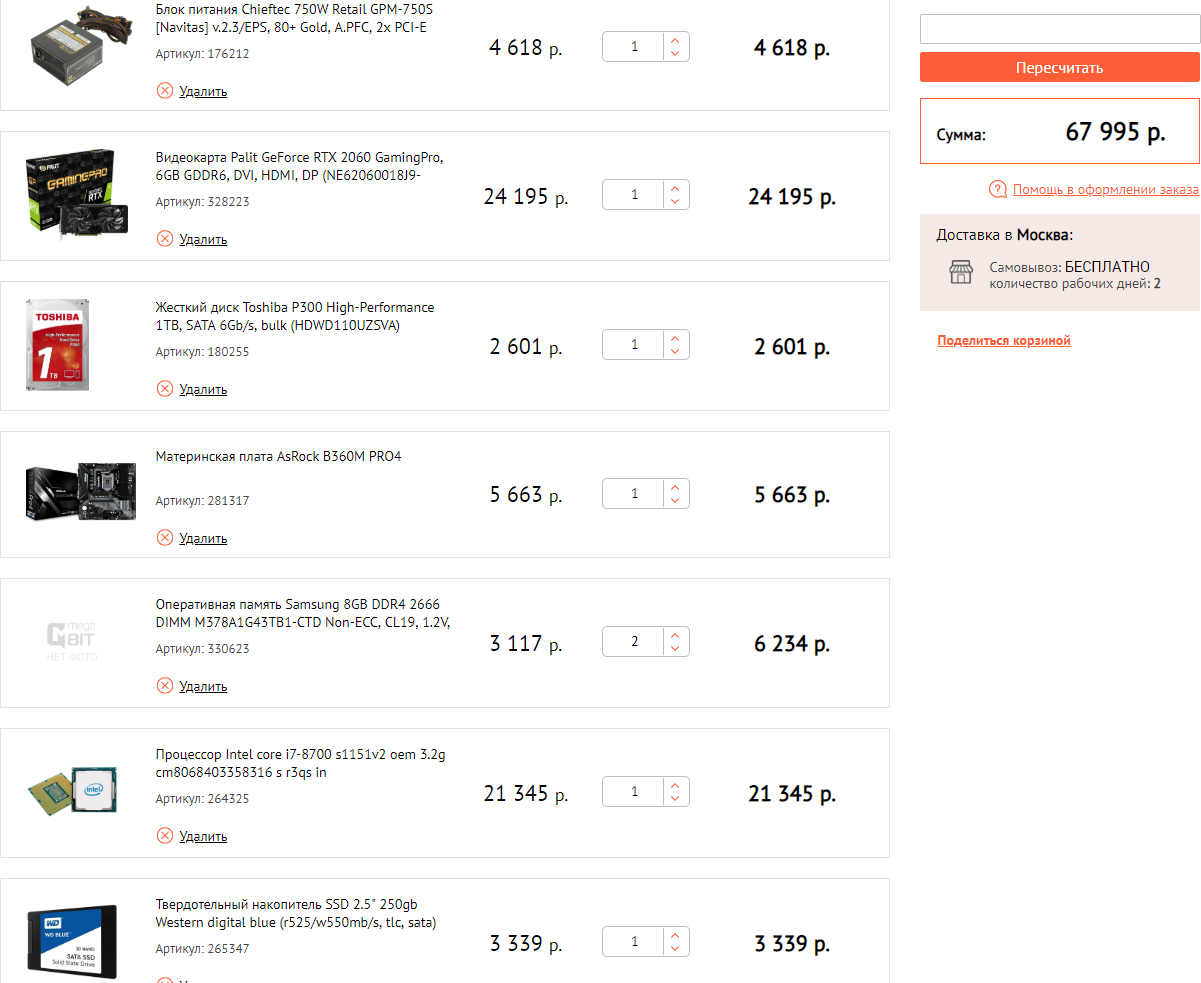
Task: Click the store pickup icon
Action: 960,272
